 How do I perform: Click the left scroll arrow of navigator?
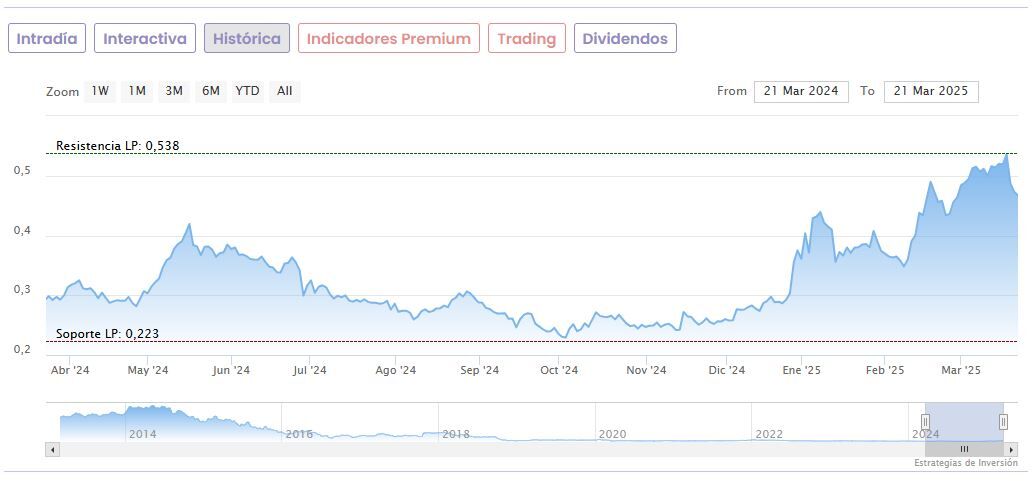point(50,449)
